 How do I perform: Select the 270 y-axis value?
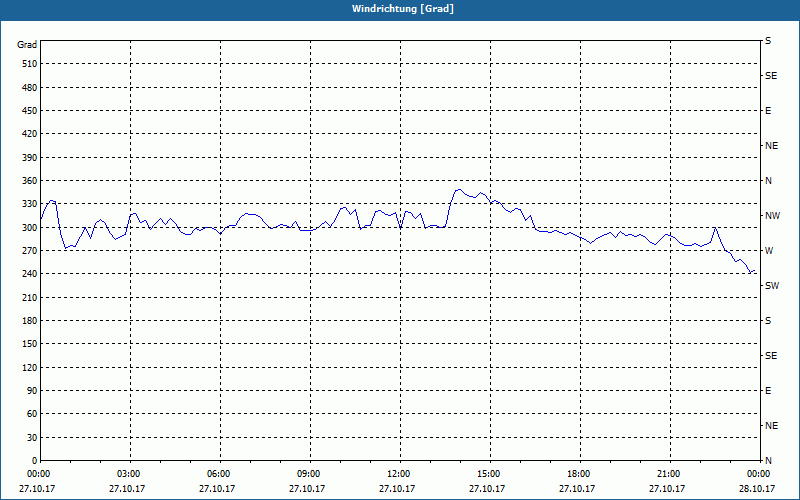click(x=30, y=251)
